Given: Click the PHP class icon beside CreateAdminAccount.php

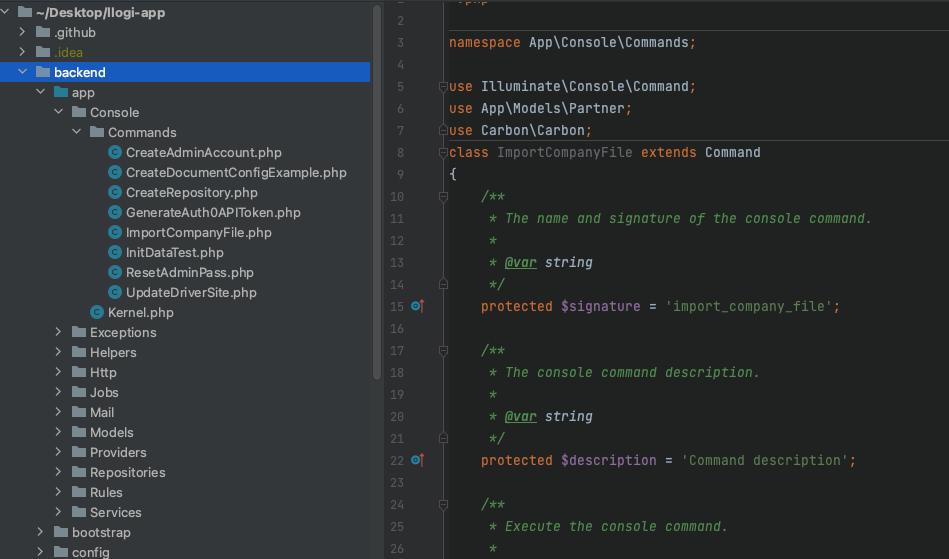Looking at the screenshot, I should pos(115,152).
